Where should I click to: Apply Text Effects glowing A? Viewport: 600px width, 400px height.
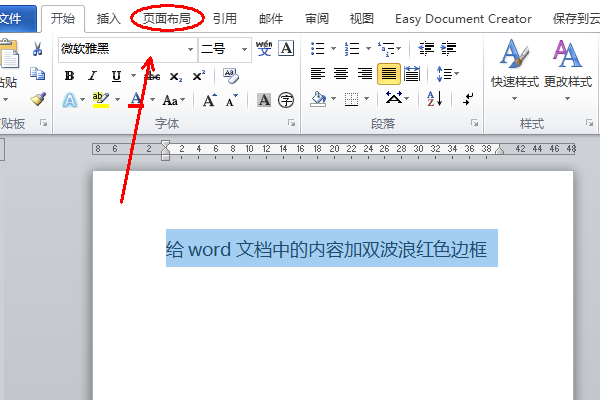pyautogui.click(x=70, y=100)
